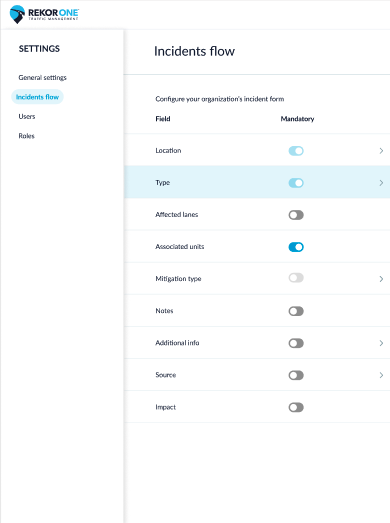
Task: Click the Incidents flow page heading
Action: (194, 51)
